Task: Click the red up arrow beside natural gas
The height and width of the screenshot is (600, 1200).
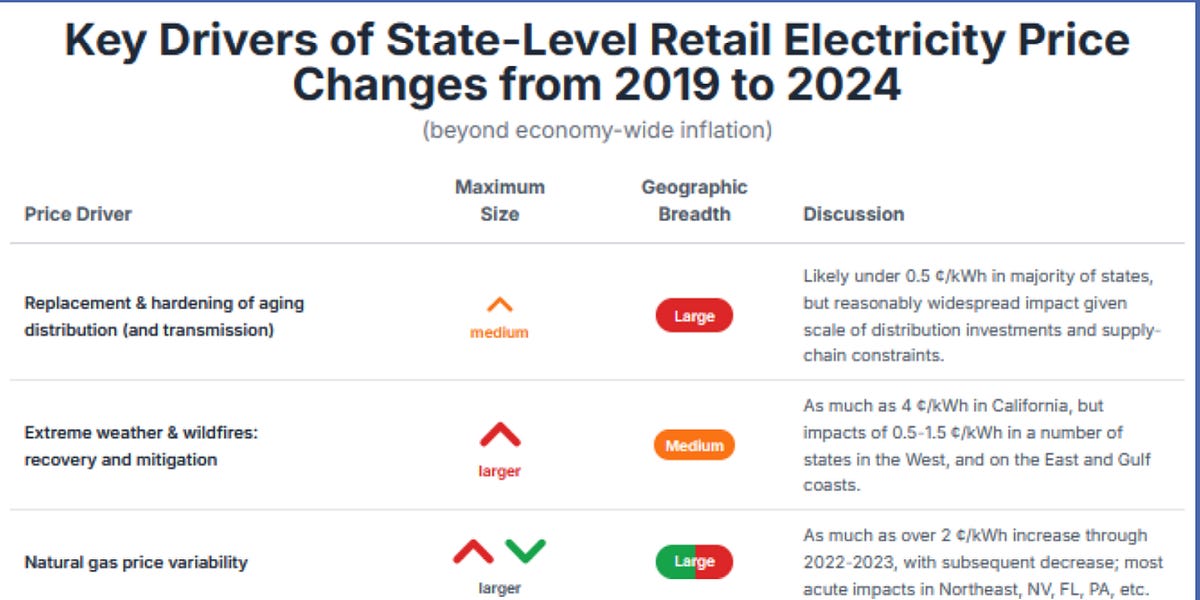Action: (473, 551)
